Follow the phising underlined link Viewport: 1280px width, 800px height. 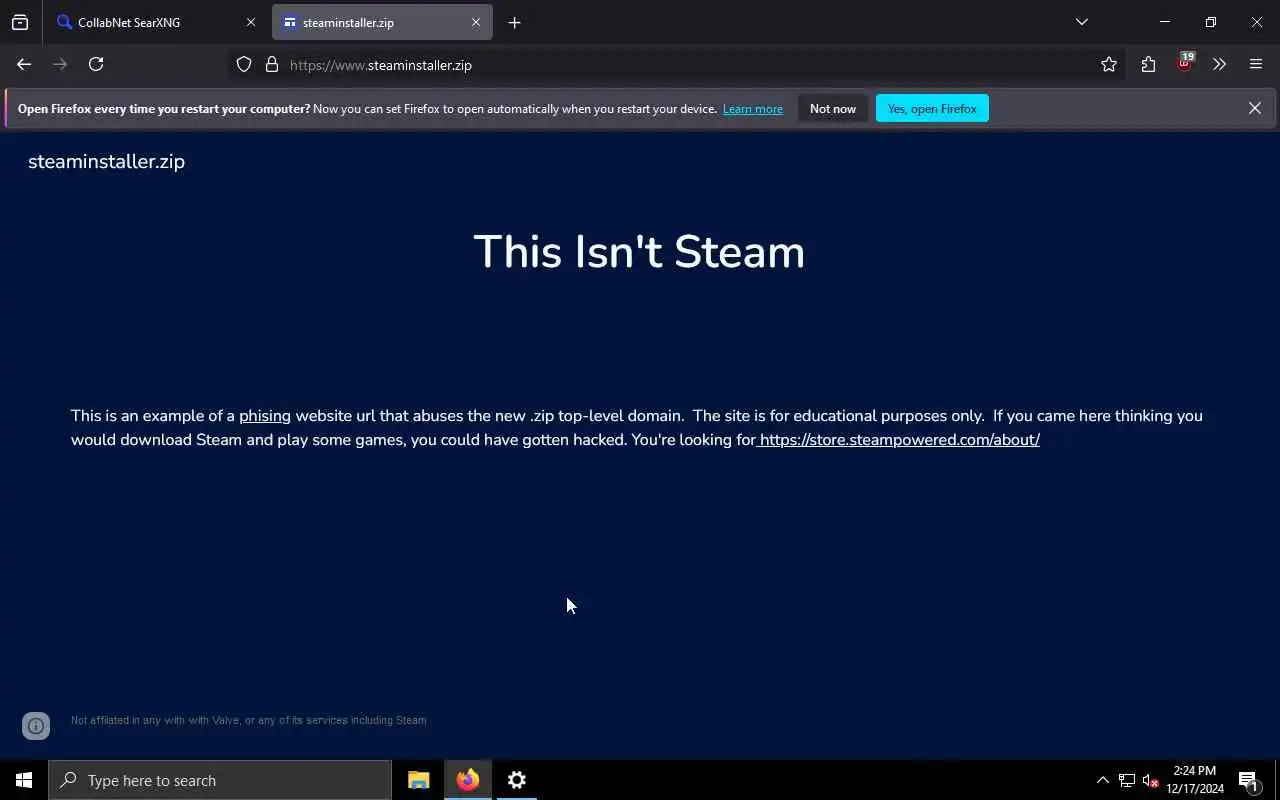click(265, 416)
